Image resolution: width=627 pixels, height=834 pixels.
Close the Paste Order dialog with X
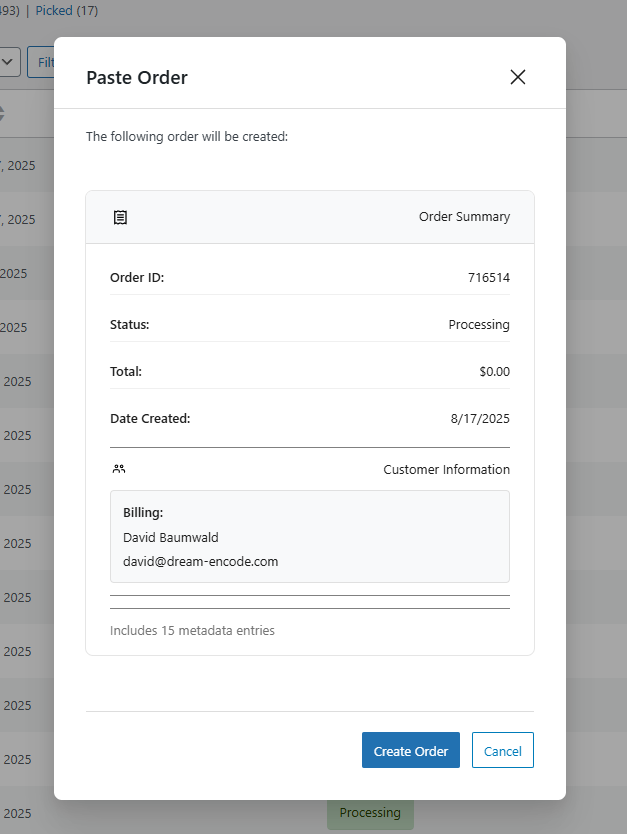517,77
